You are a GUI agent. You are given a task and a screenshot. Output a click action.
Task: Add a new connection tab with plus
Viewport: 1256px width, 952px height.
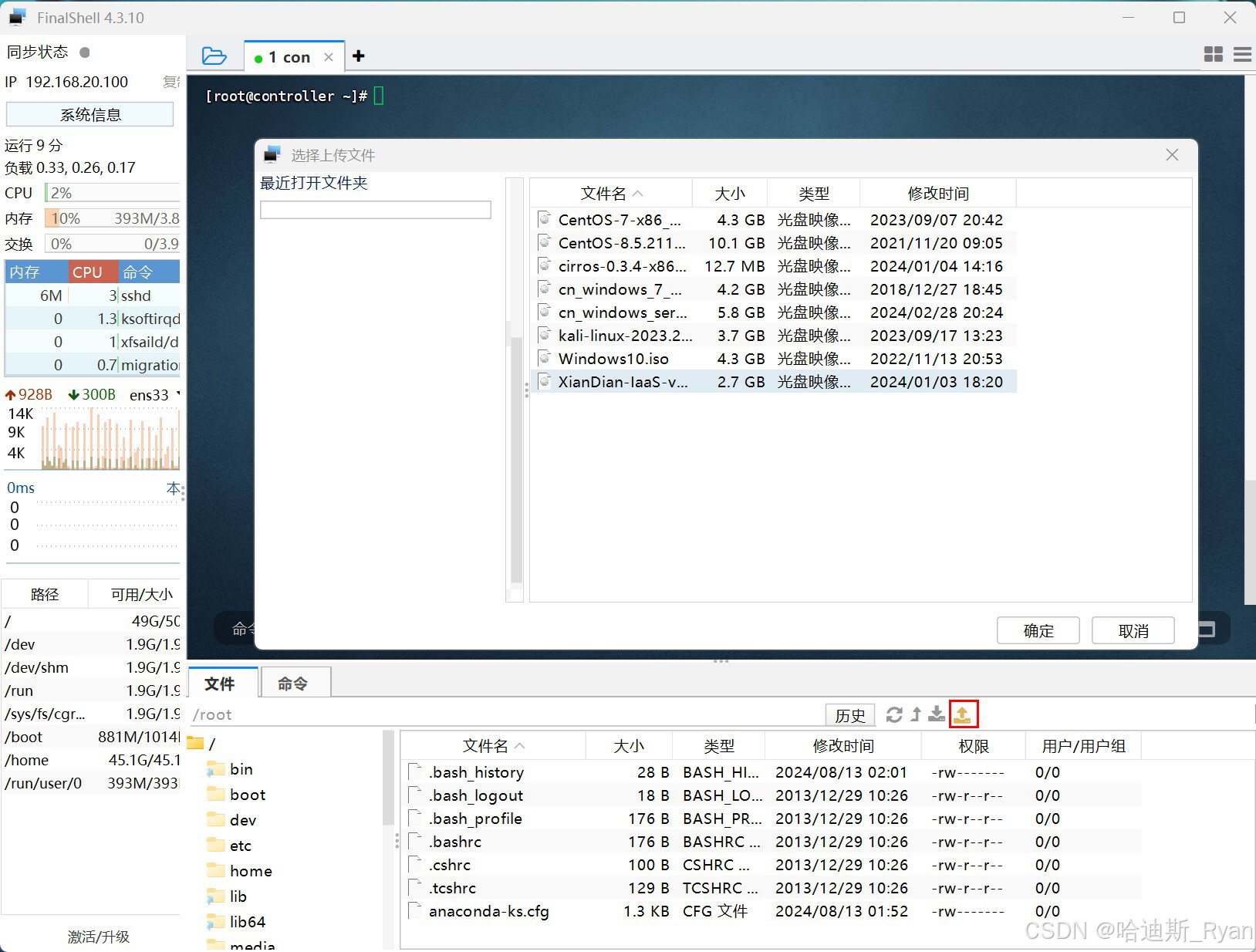[358, 56]
